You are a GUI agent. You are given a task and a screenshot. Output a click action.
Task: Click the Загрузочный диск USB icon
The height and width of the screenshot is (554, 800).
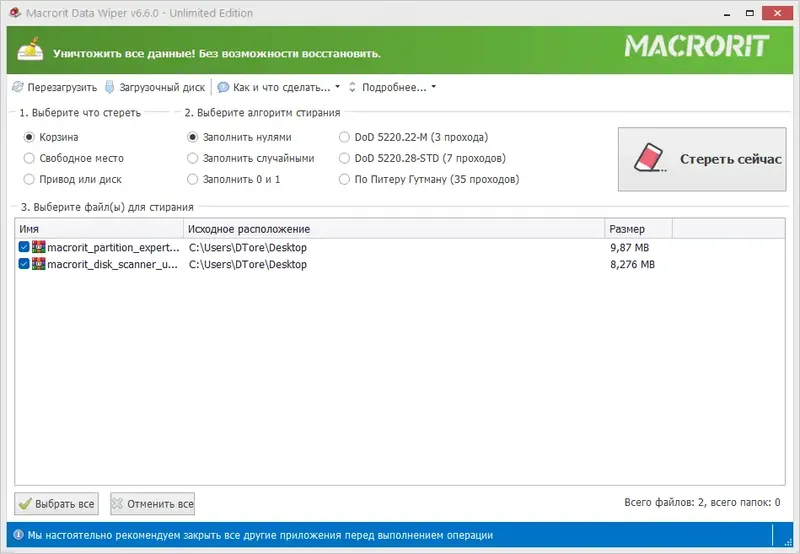[109, 87]
